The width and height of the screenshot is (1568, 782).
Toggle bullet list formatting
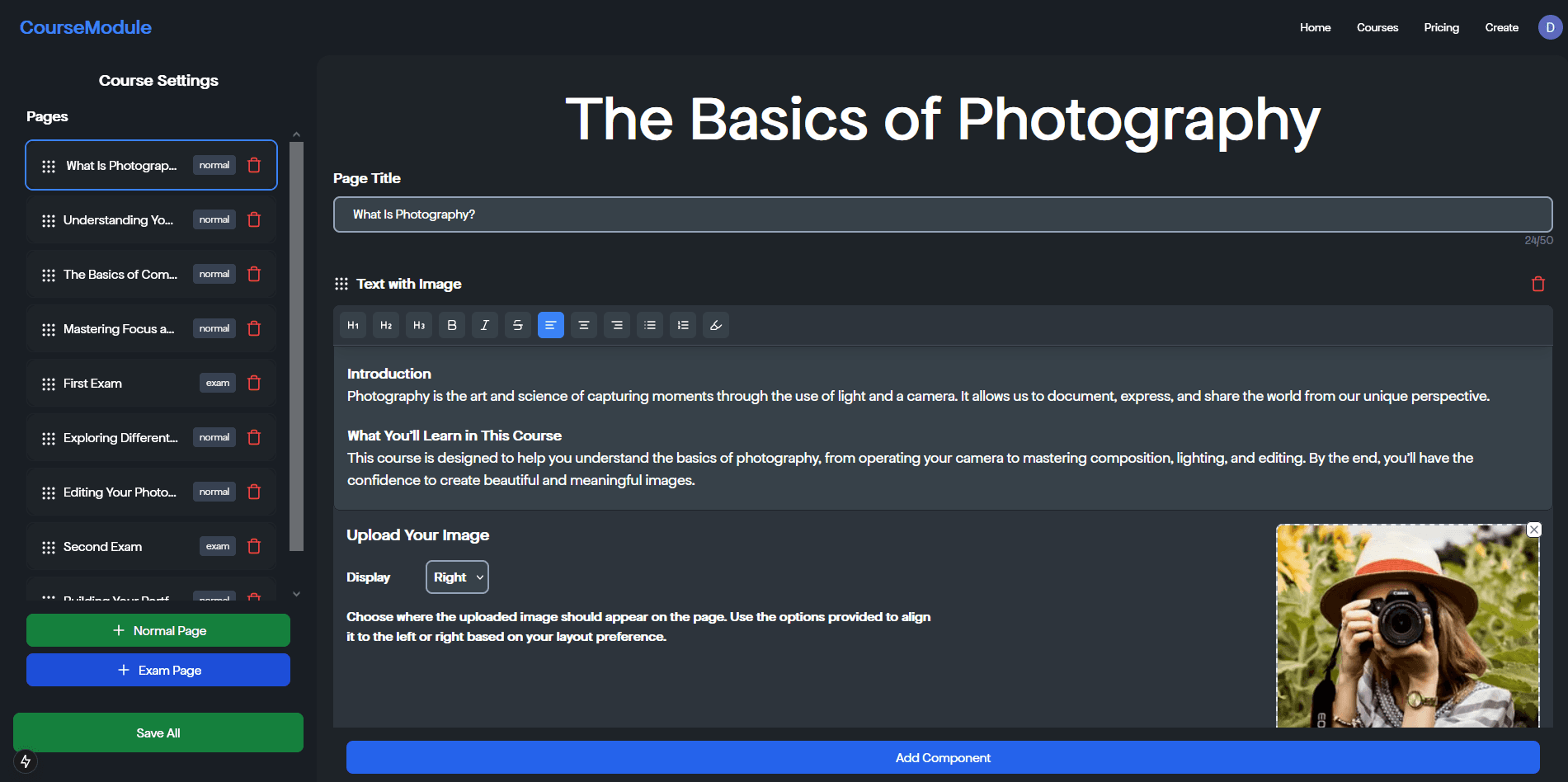(x=650, y=325)
